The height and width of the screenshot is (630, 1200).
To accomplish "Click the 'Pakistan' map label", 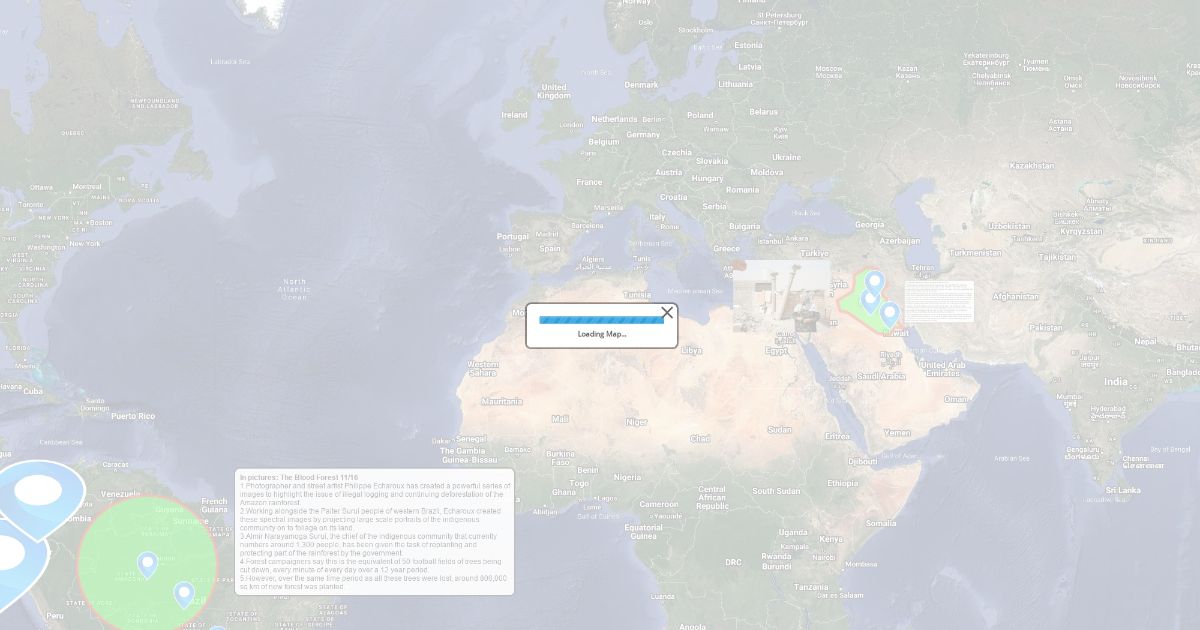I will click(x=1046, y=327).
